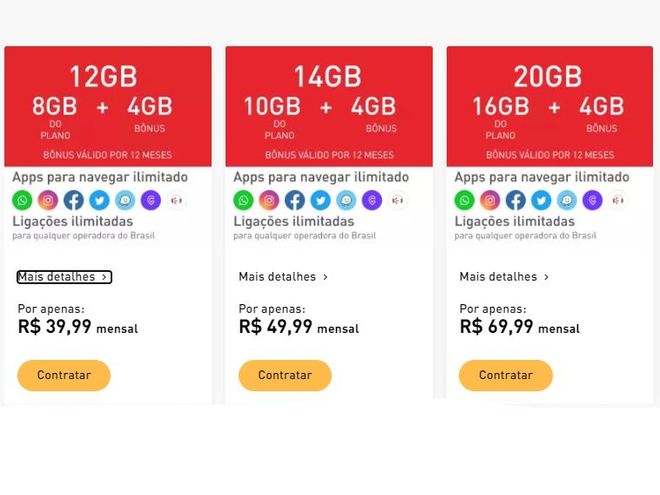Click Contratar for the R$ 69,99 plan
This screenshot has height=495, width=660.
click(506, 375)
